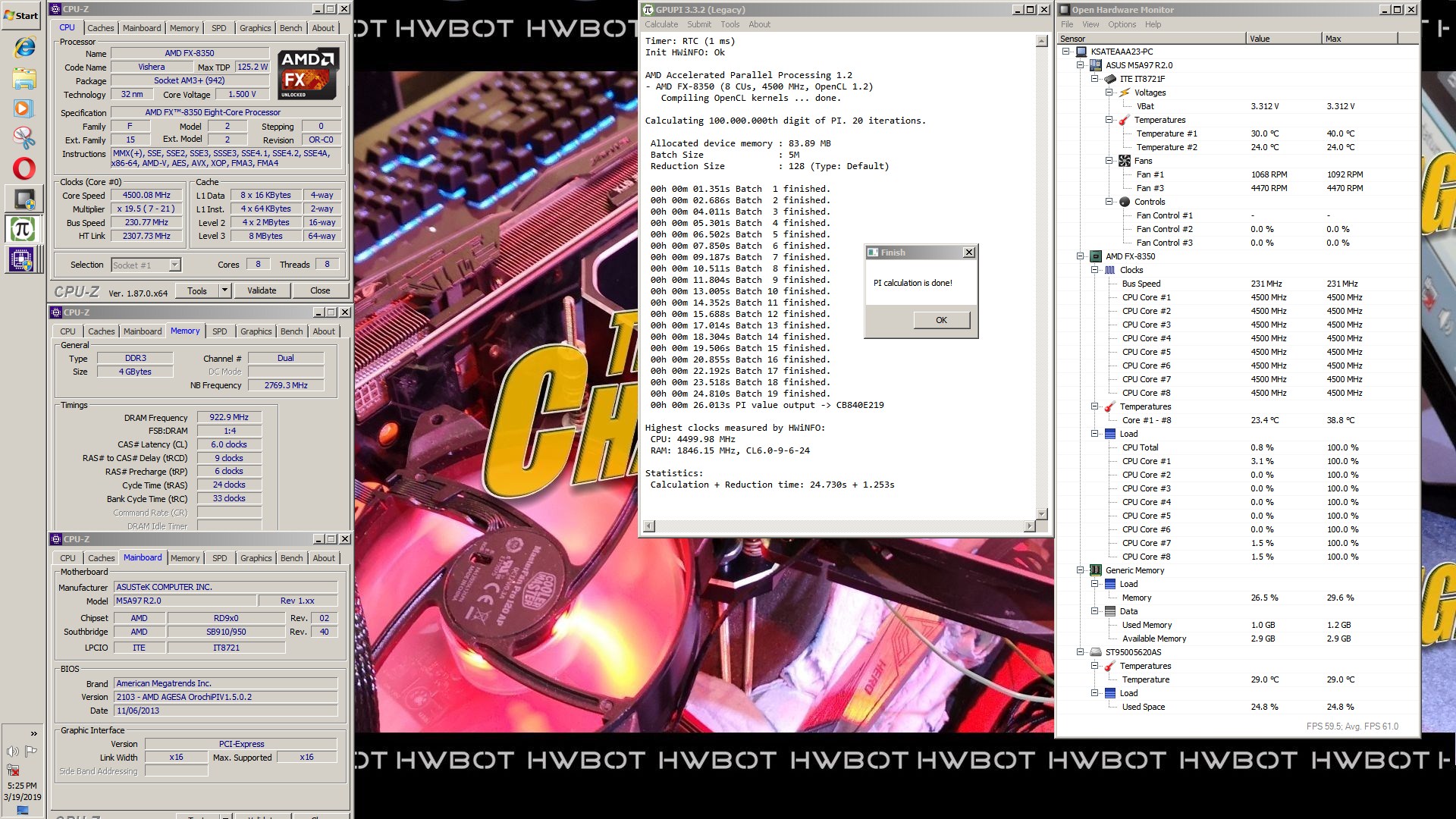Screen dimensions: 1456x819
Task: Open the File menu in Open Hardware Monitor
Action: click(x=1067, y=24)
